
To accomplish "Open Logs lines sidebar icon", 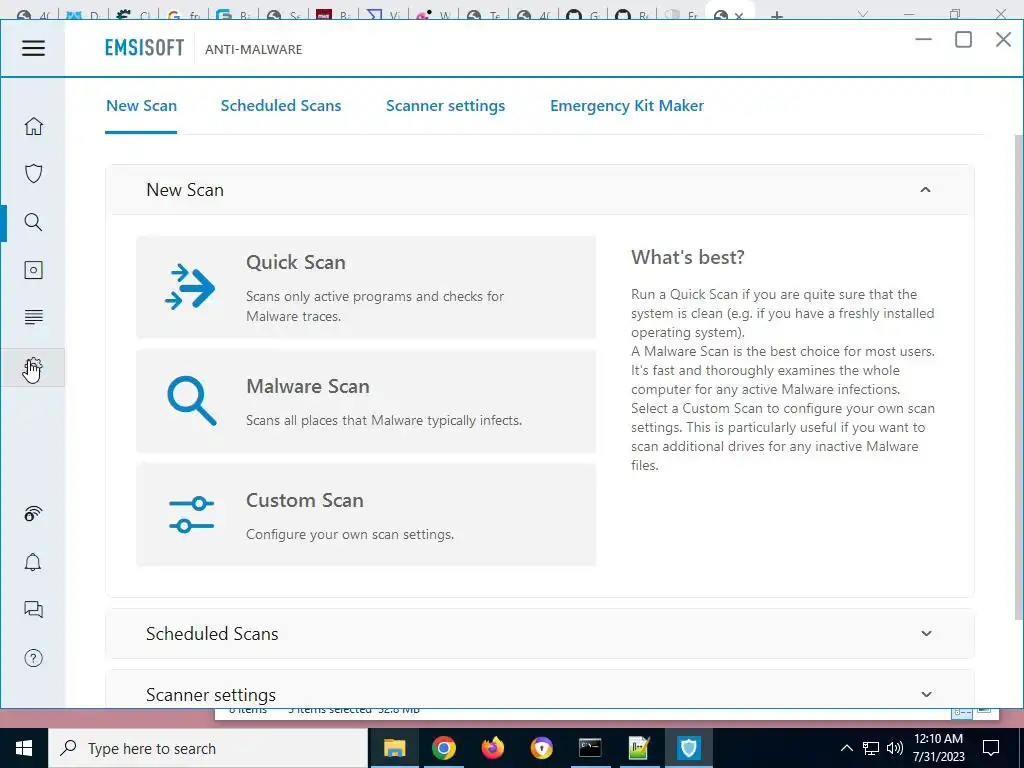I will (x=33, y=317).
